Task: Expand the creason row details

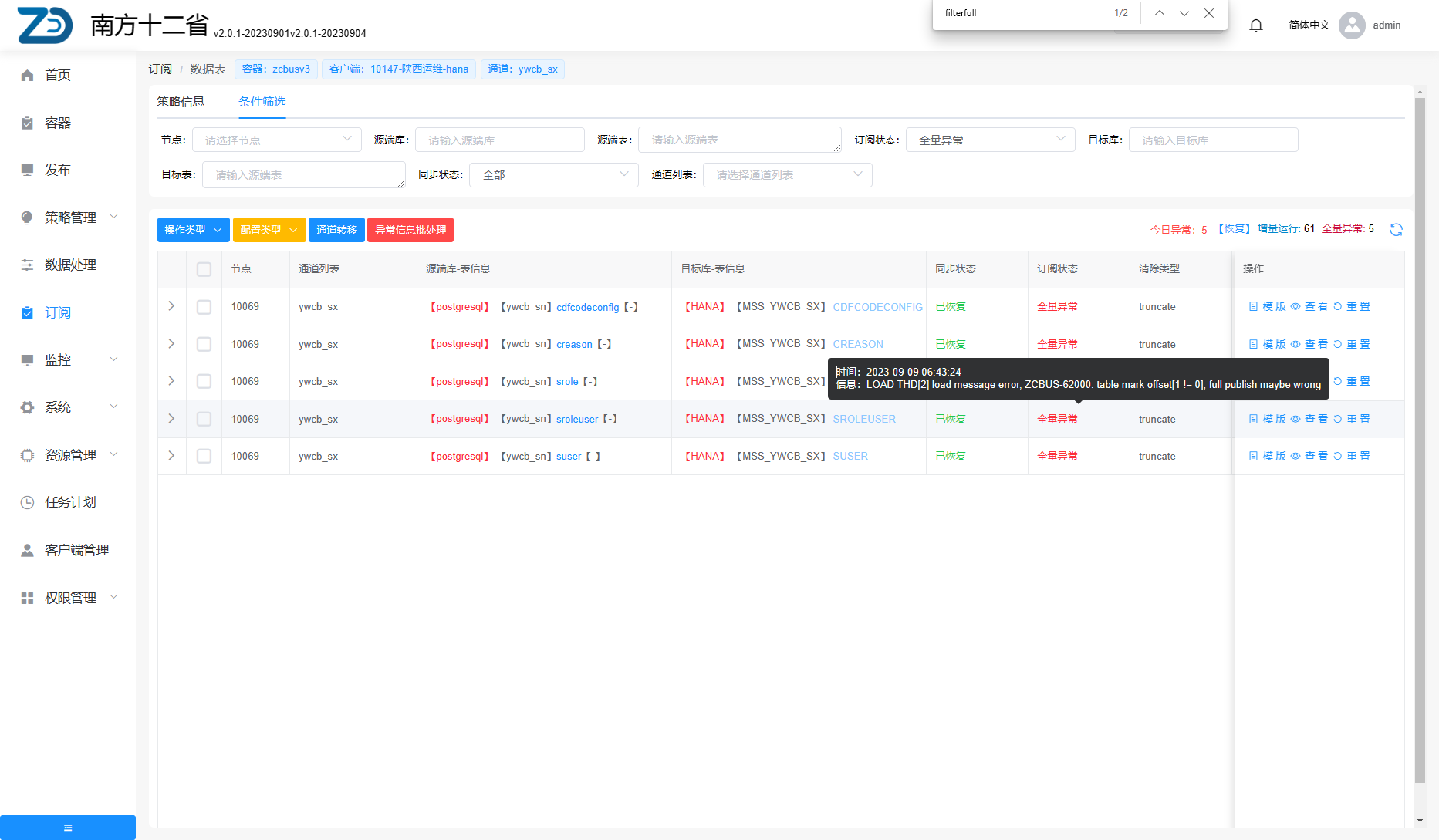Action: tap(171, 344)
